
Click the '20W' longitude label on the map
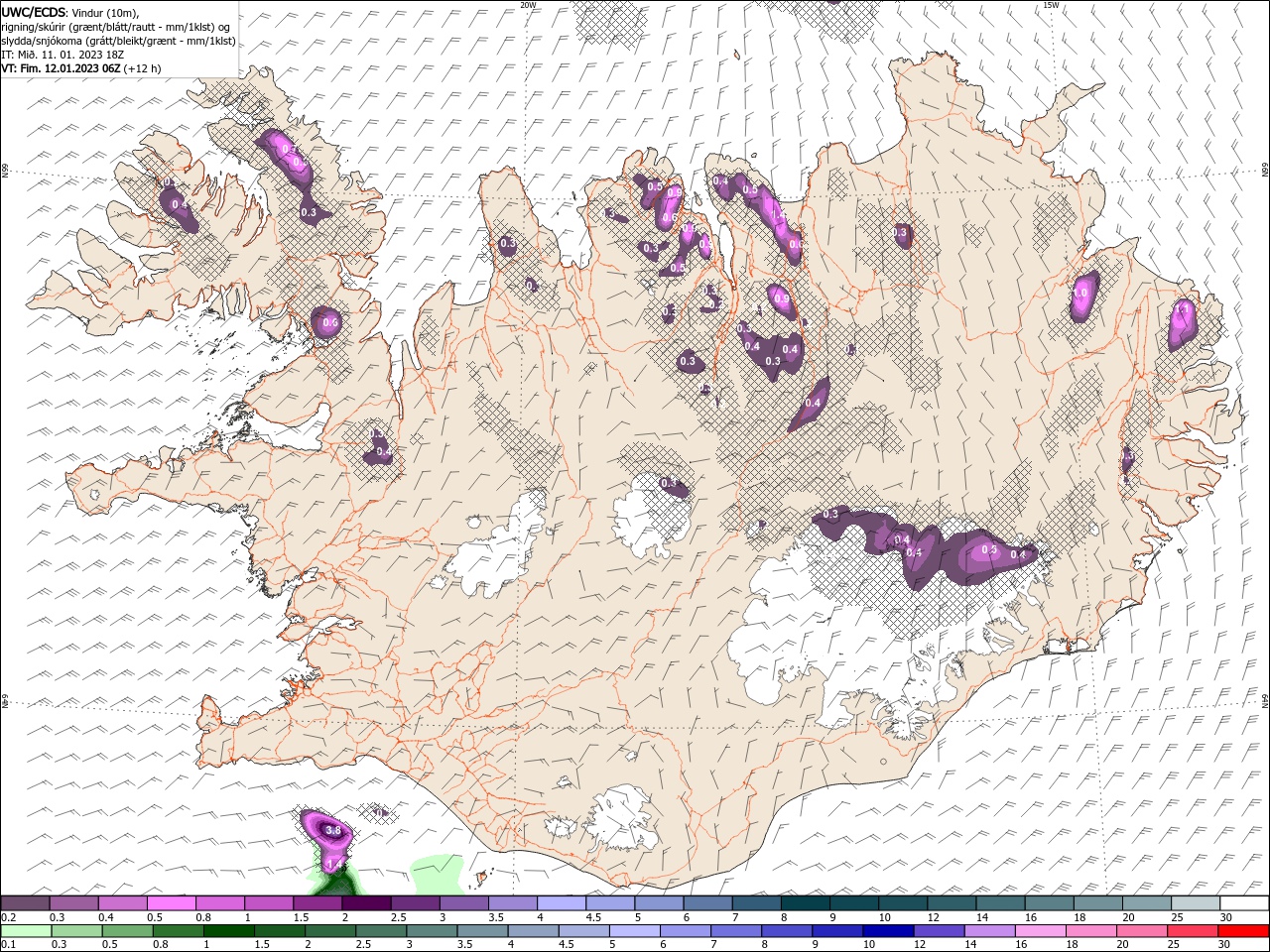(x=529, y=5)
